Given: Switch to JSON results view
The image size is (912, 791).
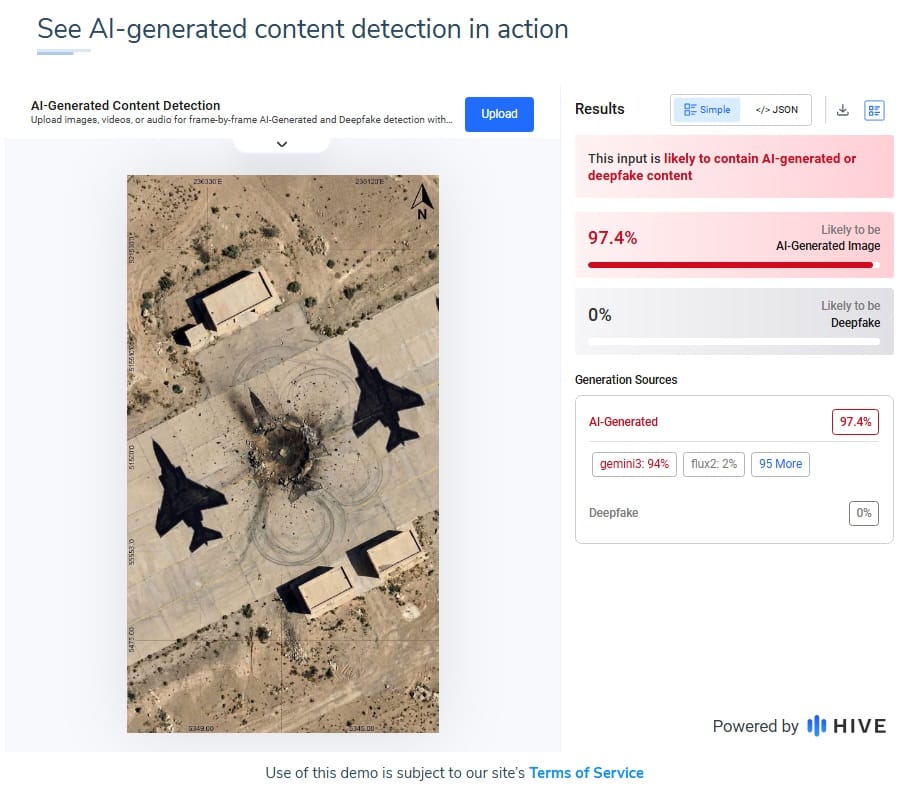Looking at the screenshot, I should coord(776,110).
